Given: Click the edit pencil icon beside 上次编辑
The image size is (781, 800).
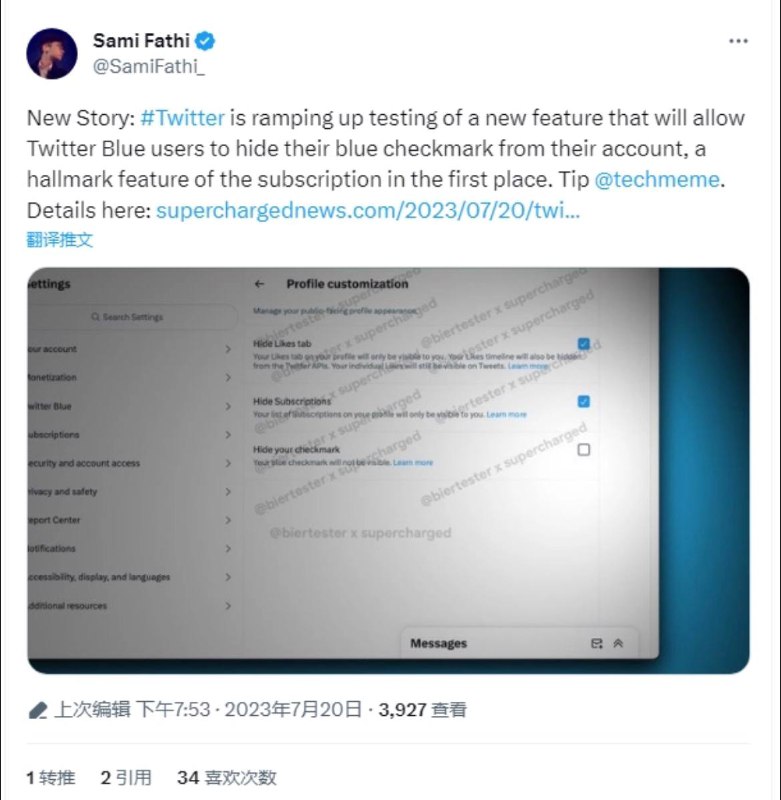Looking at the screenshot, I should [x=38, y=710].
